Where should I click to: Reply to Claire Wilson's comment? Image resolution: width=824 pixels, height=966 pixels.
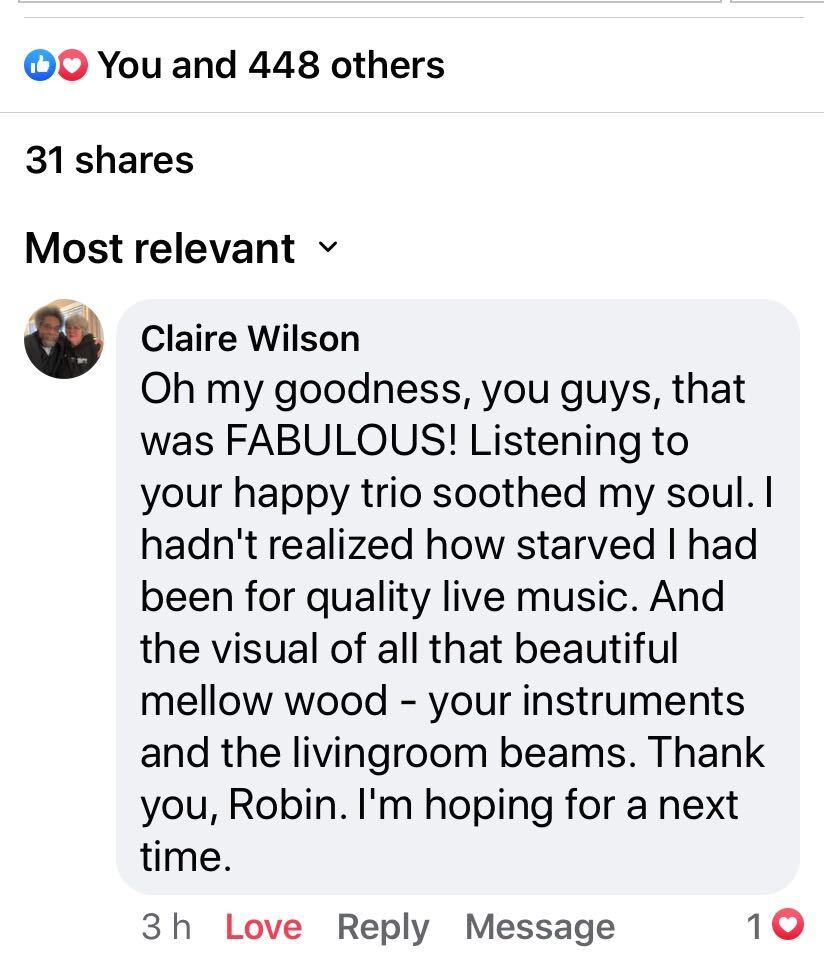(383, 927)
